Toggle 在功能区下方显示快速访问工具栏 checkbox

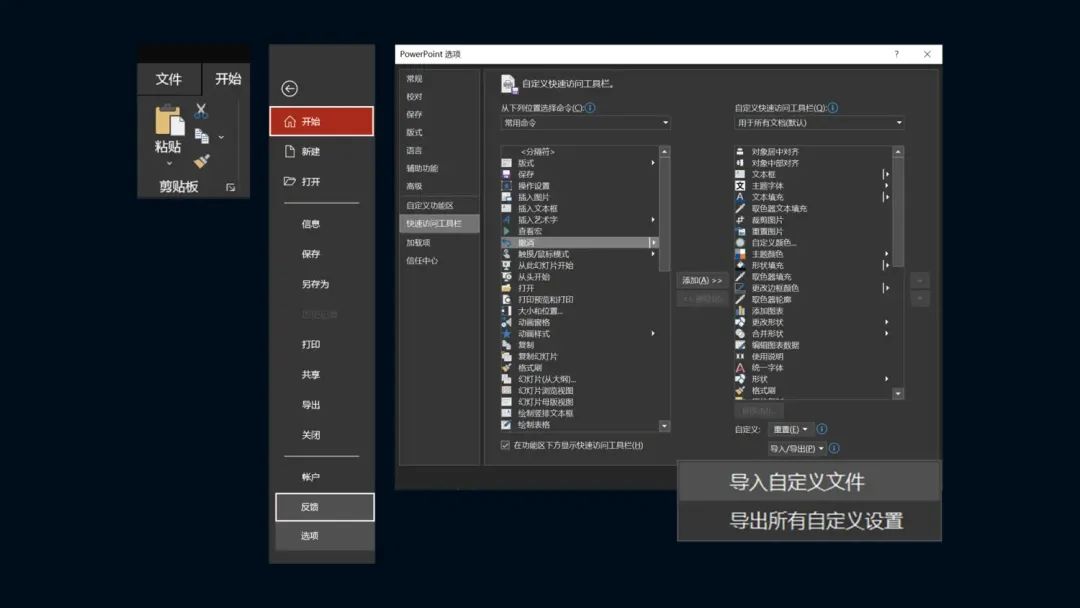tap(506, 445)
